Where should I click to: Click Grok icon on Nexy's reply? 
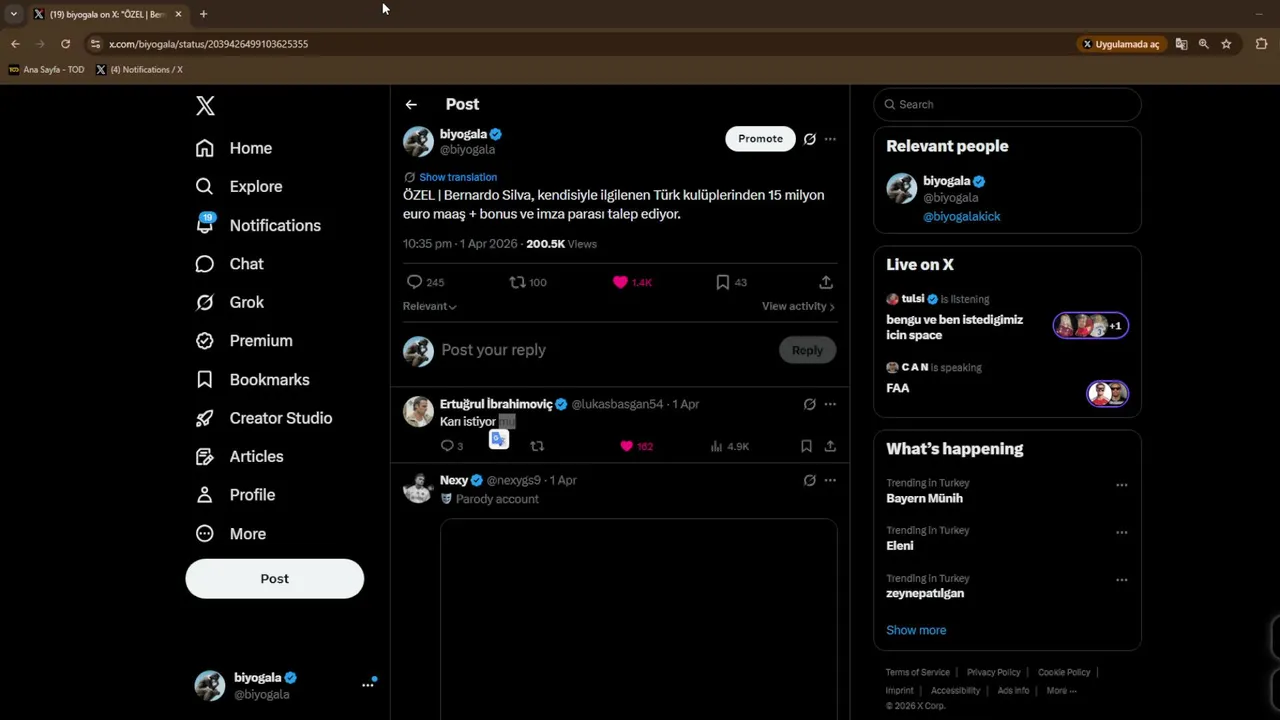tap(810, 480)
